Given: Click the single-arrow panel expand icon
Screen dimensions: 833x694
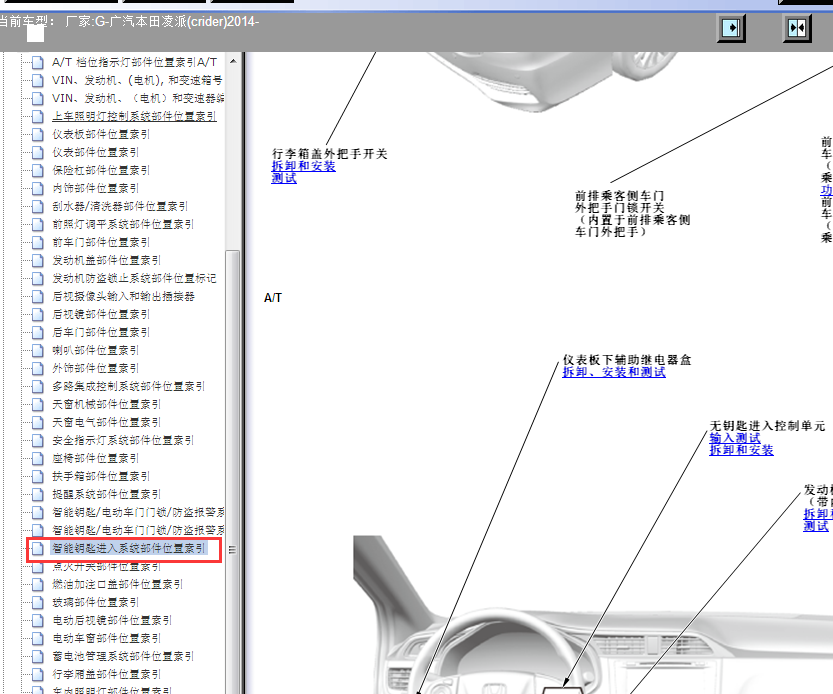Looking at the screenshot, I should click(x=732, y=28).
